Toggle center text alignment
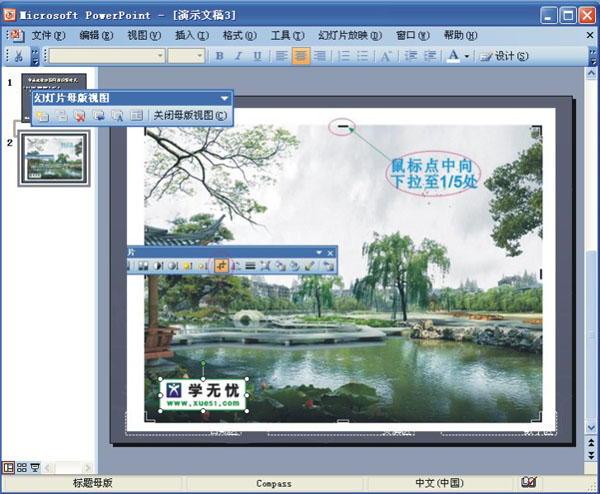This screenshot has height=494, width=600. [301, 56]
